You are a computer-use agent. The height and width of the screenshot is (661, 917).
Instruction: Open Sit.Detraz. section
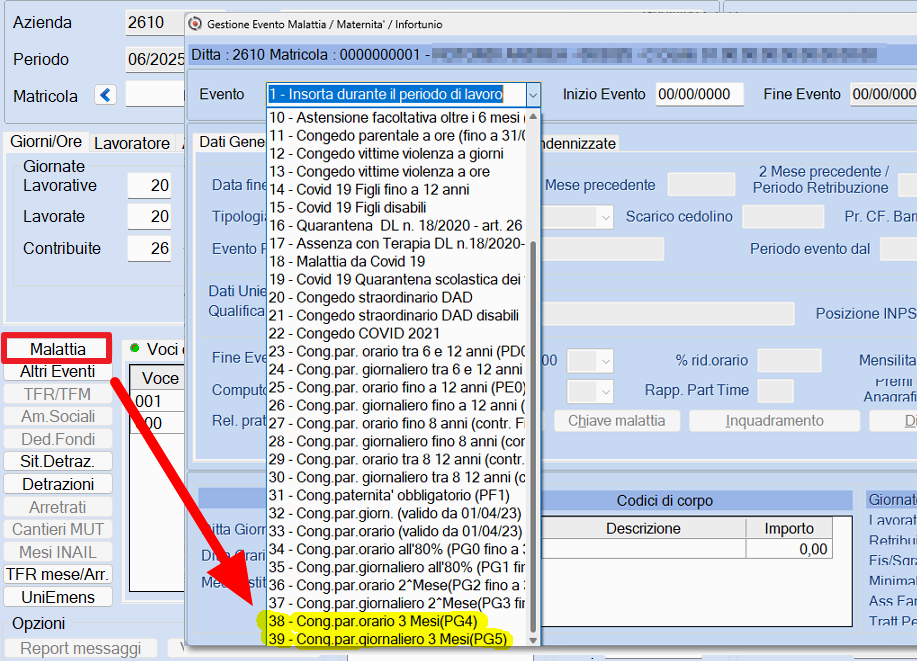tap(57, 462)
